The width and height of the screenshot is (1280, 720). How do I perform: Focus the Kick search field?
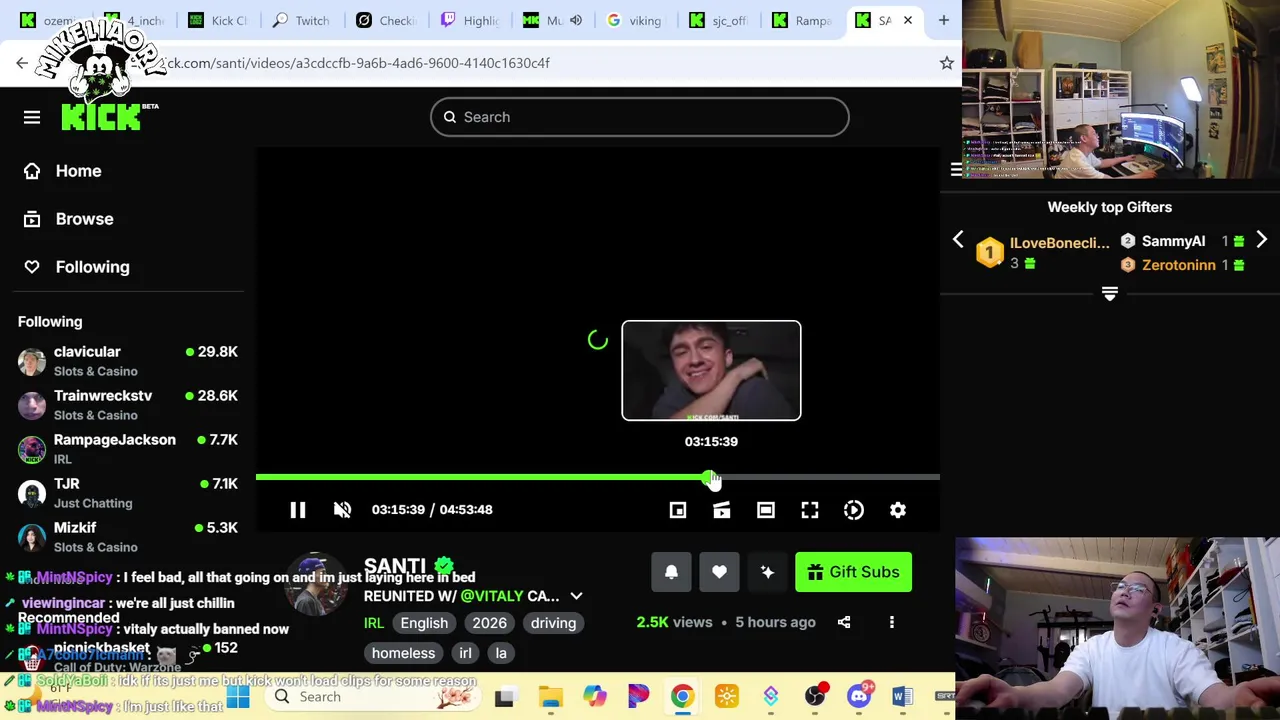pyautogui.click(x=640, y=117)
